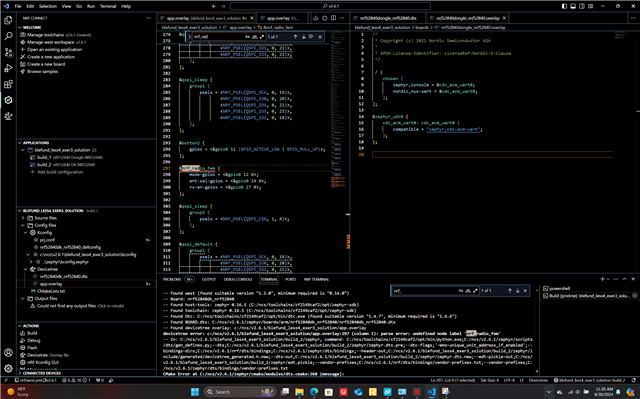Open nRF Kconfig GUI action
The width and height of the screenshot is (640, 399).
[x=43, y=362]
